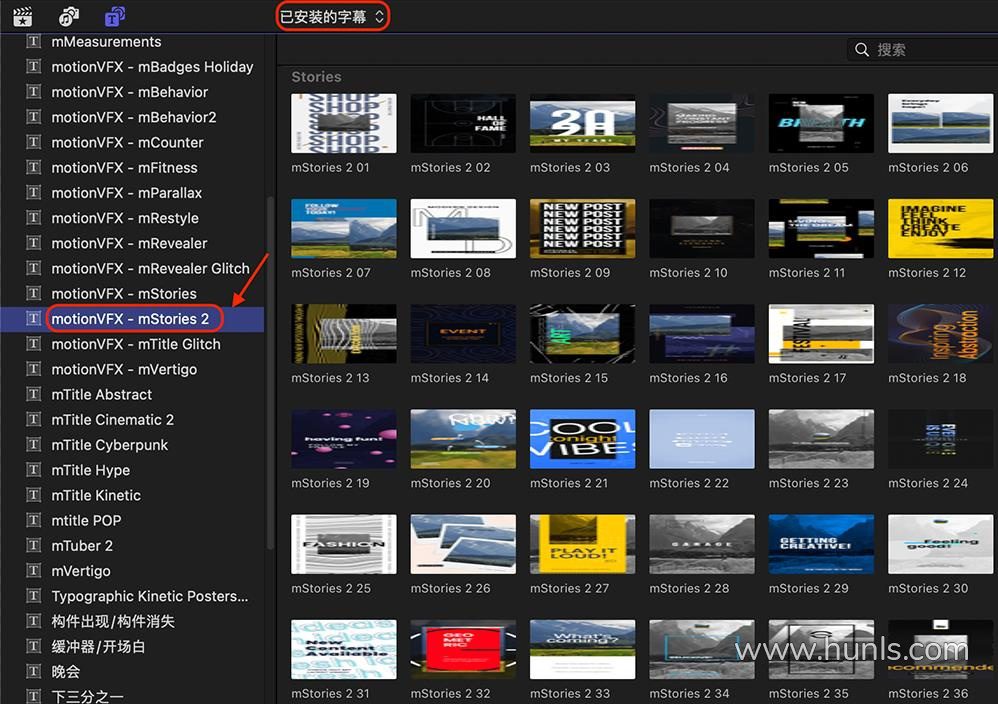Select the mStories 2 25 FASHION thumbnail
The height and width of the screenshot is (704, 998).
(x=344, y=544)
